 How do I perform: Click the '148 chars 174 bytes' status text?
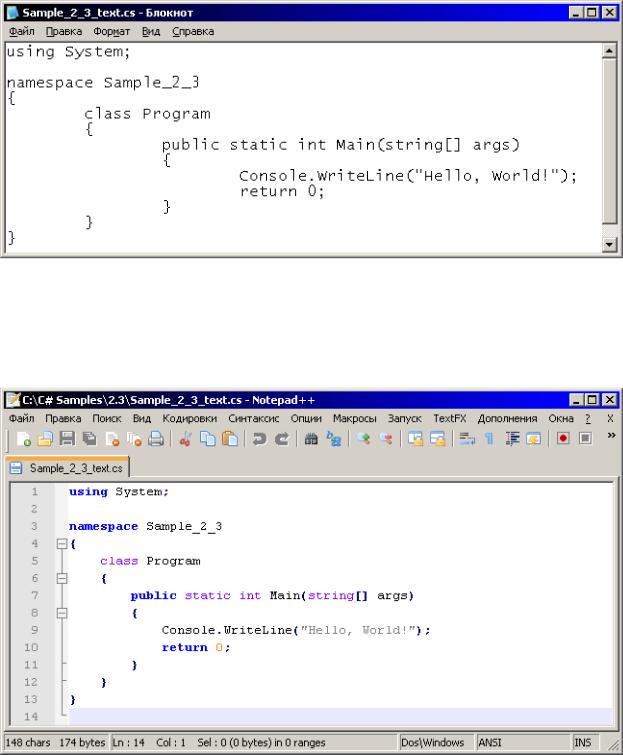[55, 742]
